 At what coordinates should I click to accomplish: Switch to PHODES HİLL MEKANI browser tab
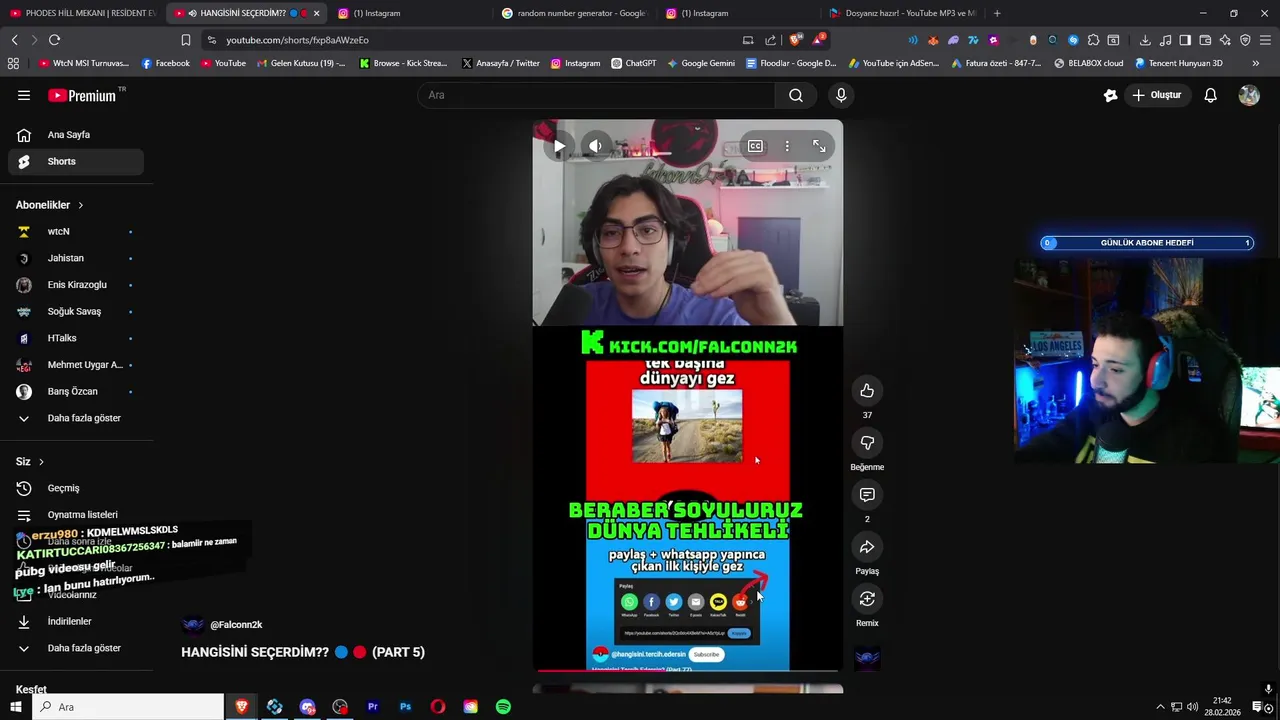(x=82, y=13)
